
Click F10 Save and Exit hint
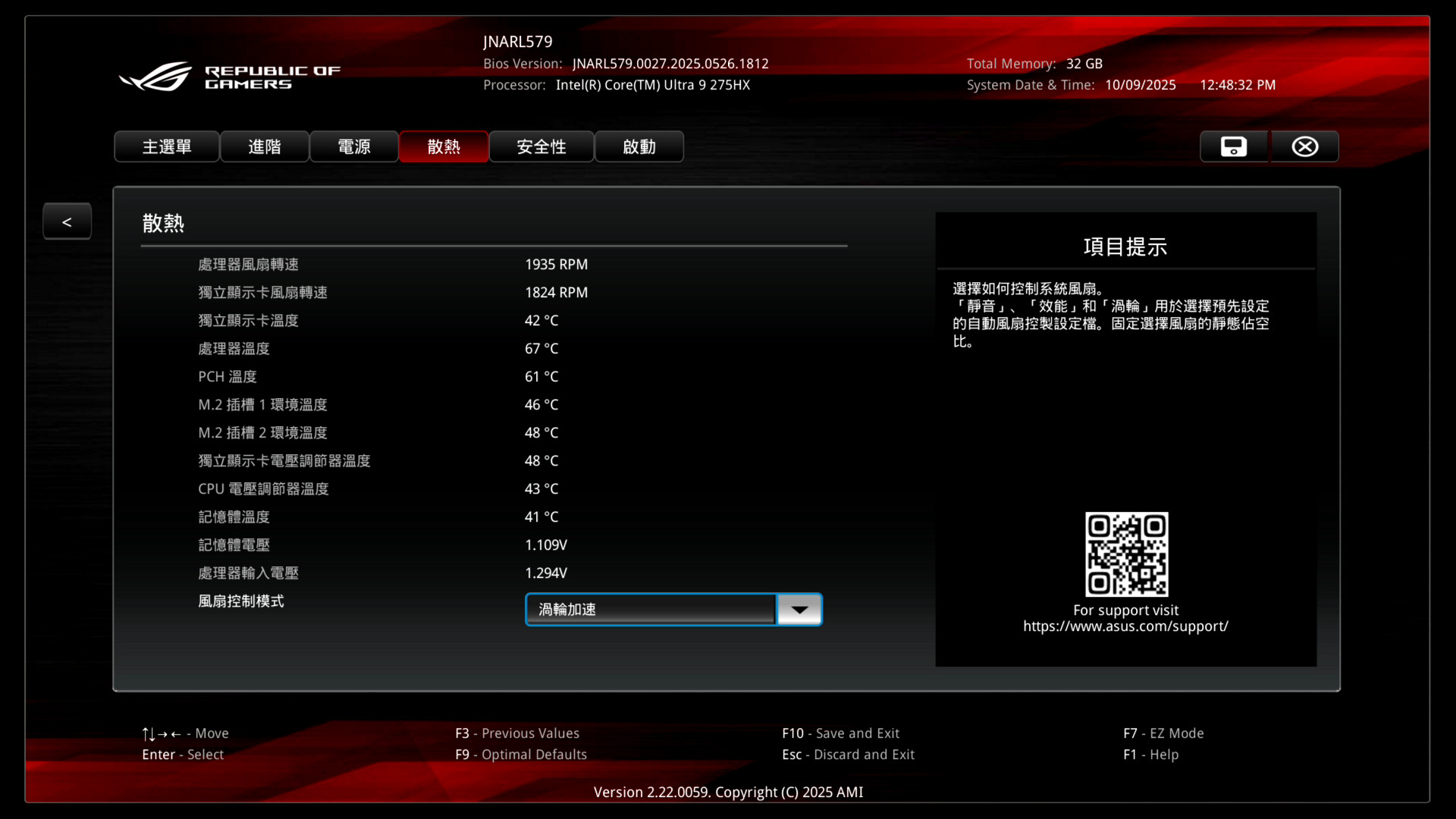point(840,733)
